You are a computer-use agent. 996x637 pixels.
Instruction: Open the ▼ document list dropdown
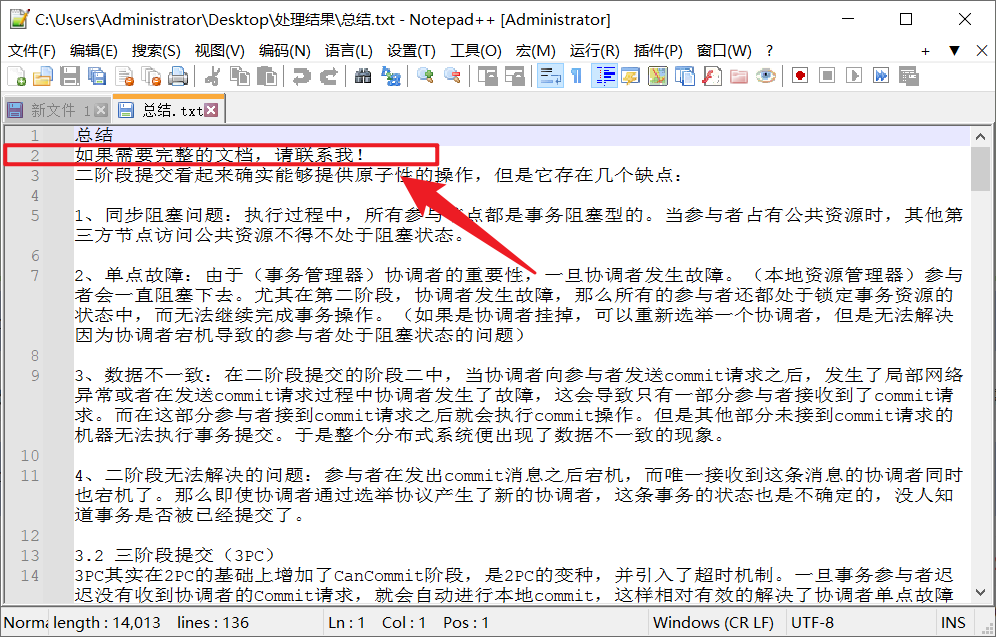click(954, 51)
